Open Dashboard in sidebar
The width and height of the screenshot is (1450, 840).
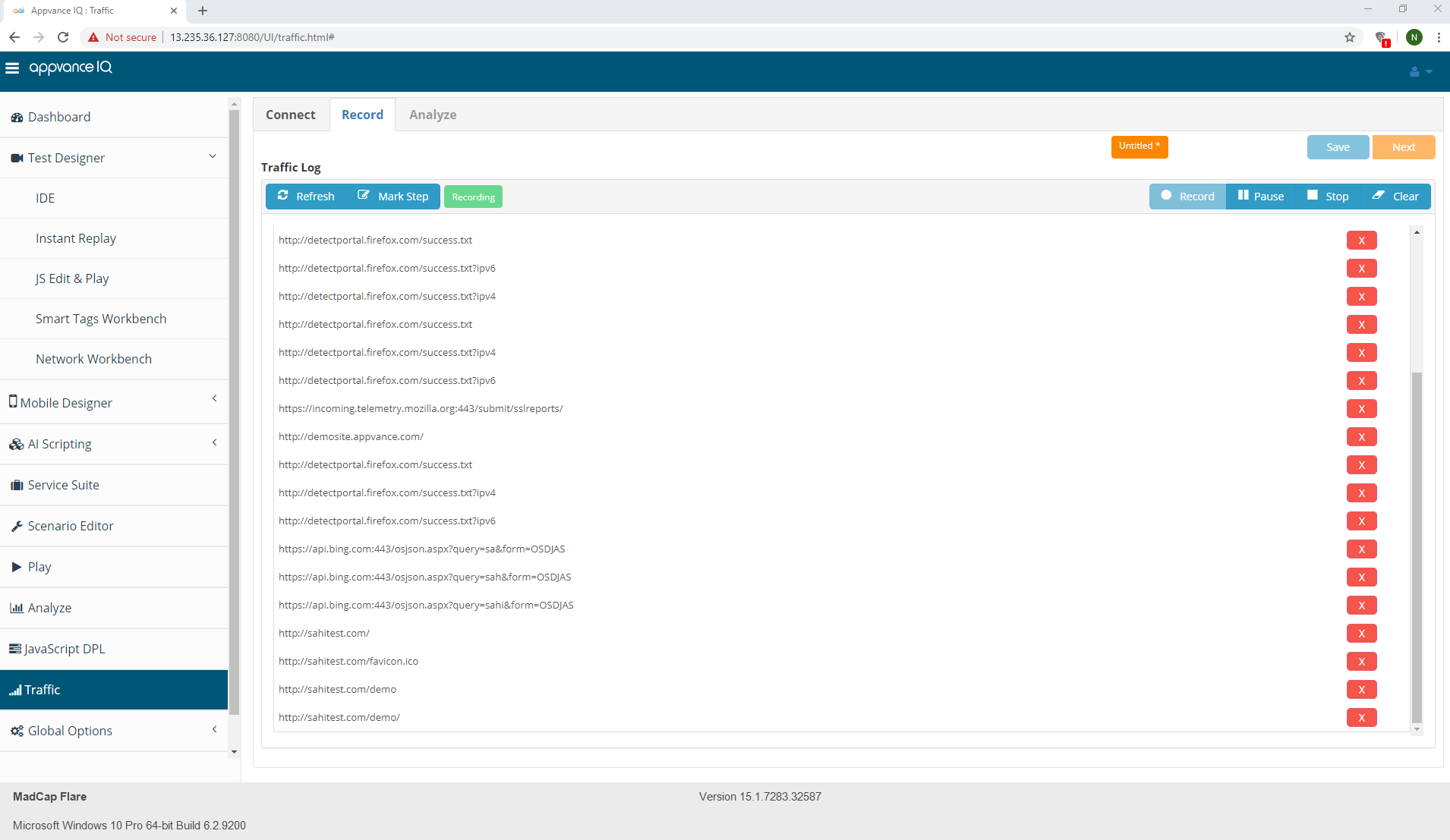pos(114,117)
